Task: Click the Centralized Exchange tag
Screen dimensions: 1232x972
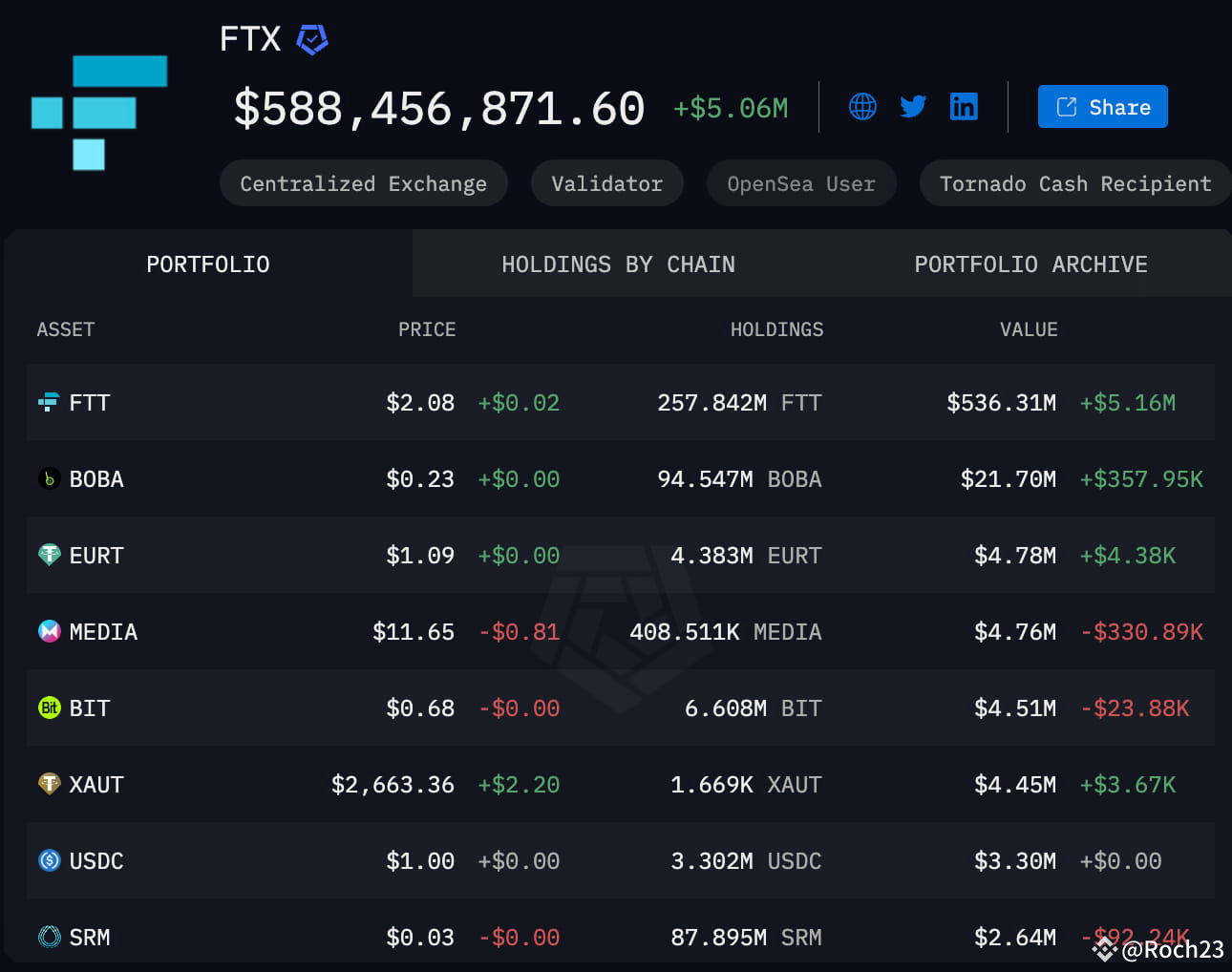Action: [x=363, y=183]
